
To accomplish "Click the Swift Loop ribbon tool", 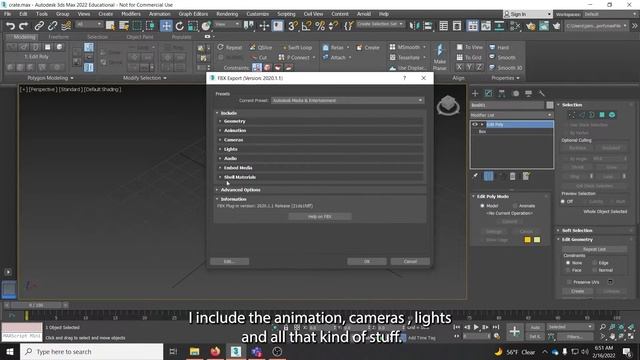I will 297,47.
